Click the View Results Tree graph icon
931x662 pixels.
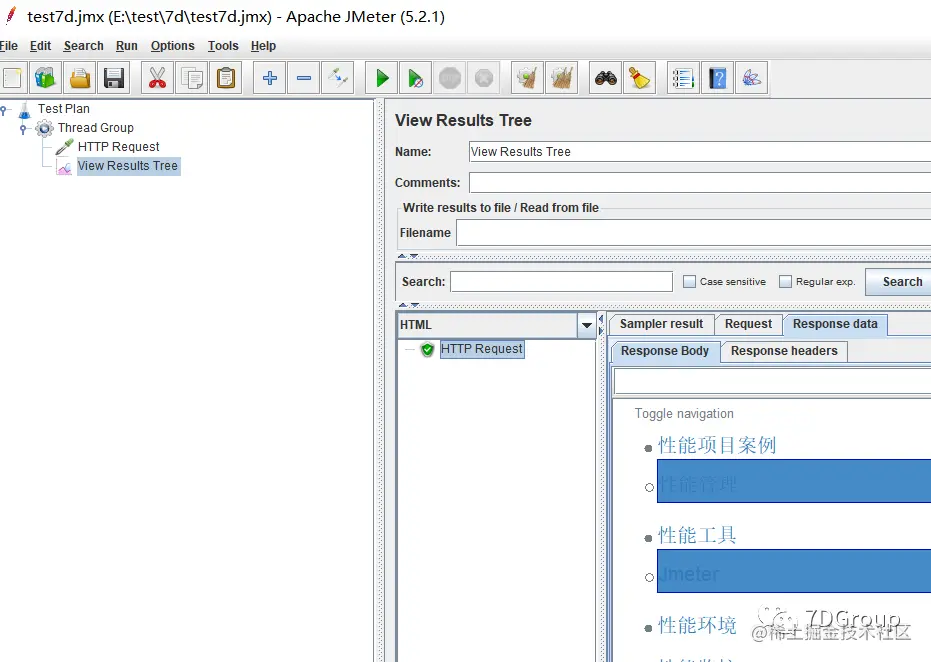[64, 167]
